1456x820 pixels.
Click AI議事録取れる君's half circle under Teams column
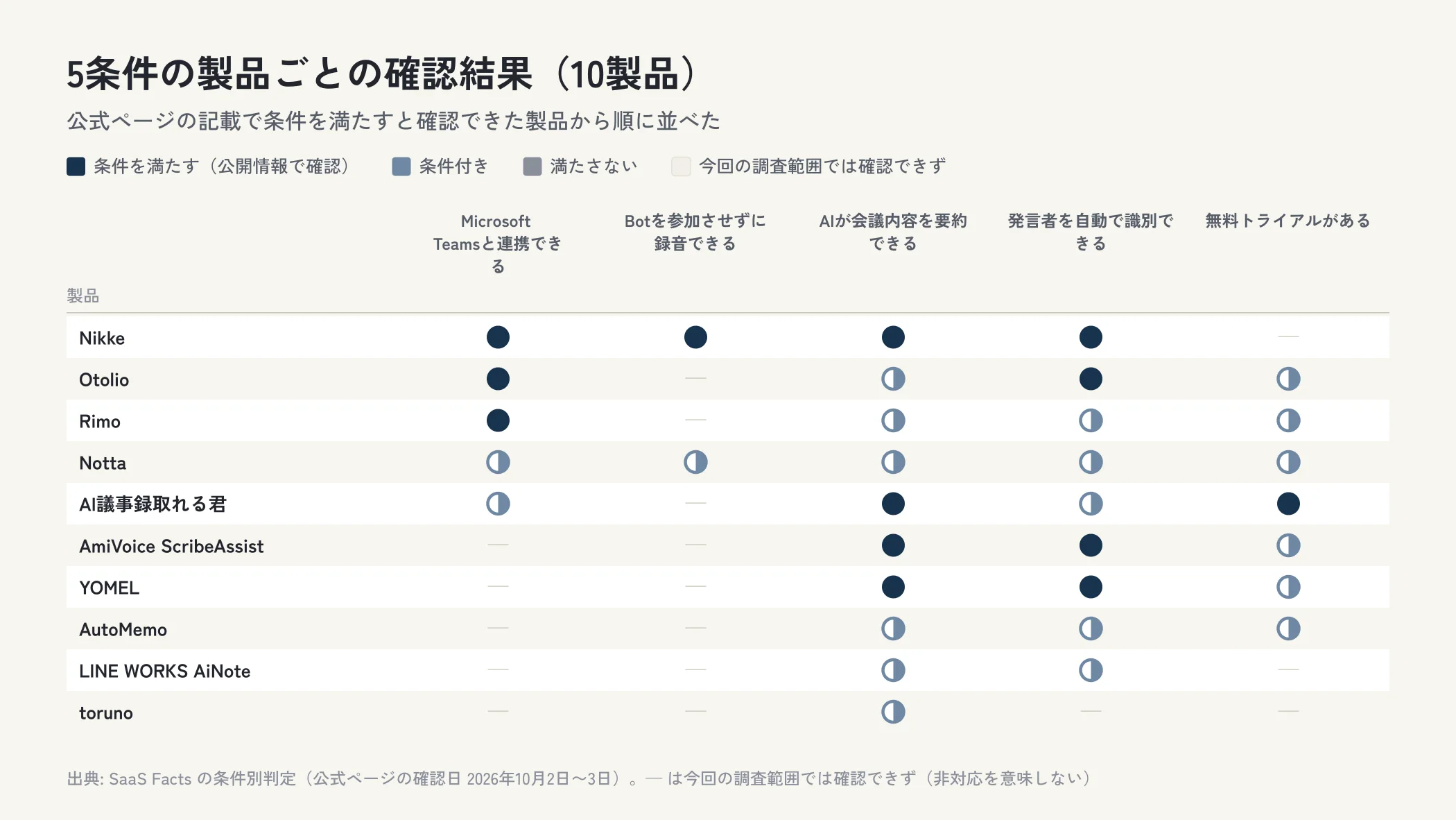click(498, 504)
